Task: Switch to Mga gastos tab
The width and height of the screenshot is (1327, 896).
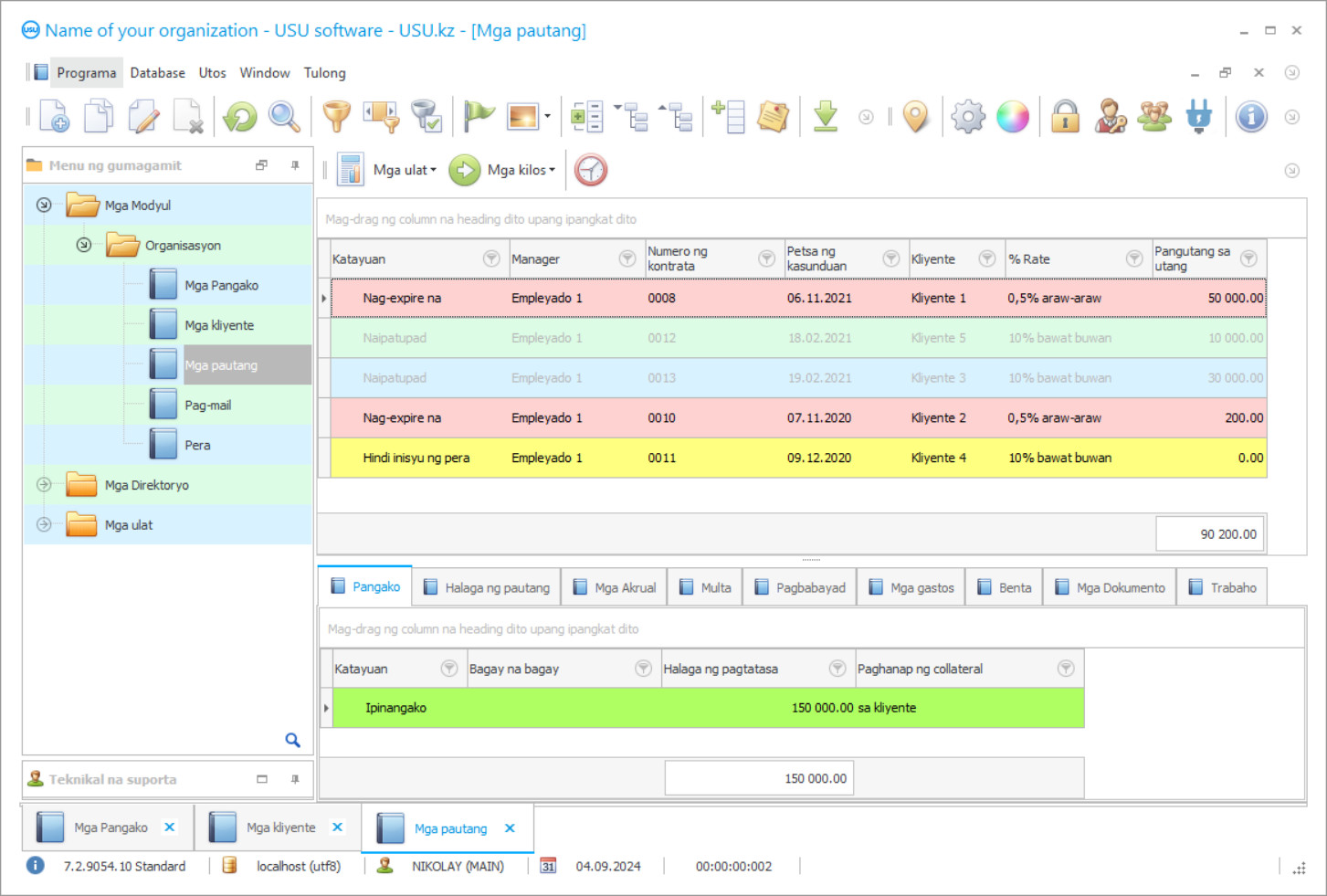Action: [911, 587]
